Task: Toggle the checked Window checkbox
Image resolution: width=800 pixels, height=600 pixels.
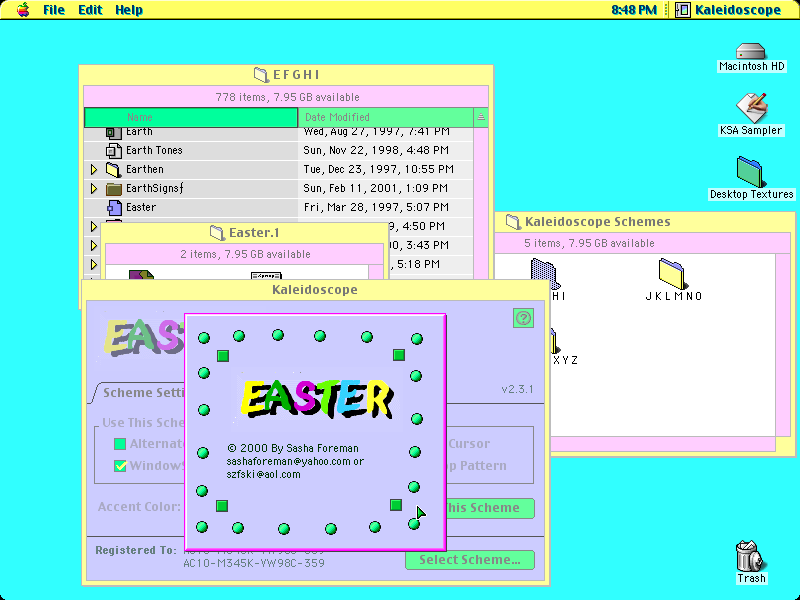Action: click(120, 465)
